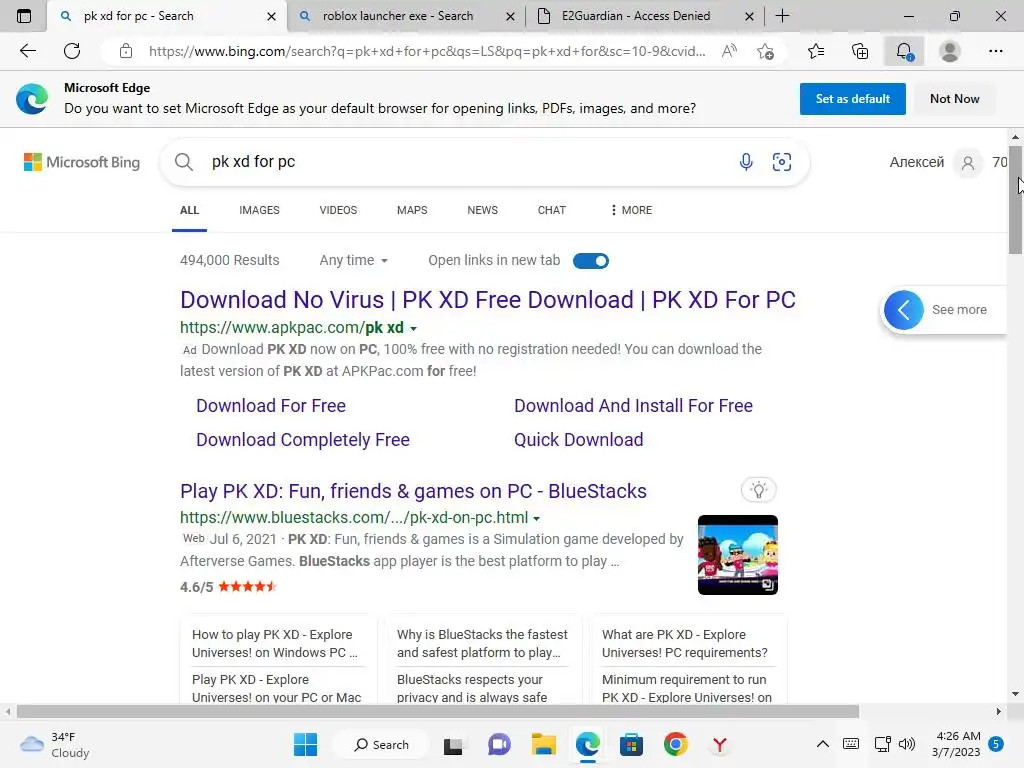Open File Explorer from the taskbar
1024x768 pixels.
tap(543, 744)
